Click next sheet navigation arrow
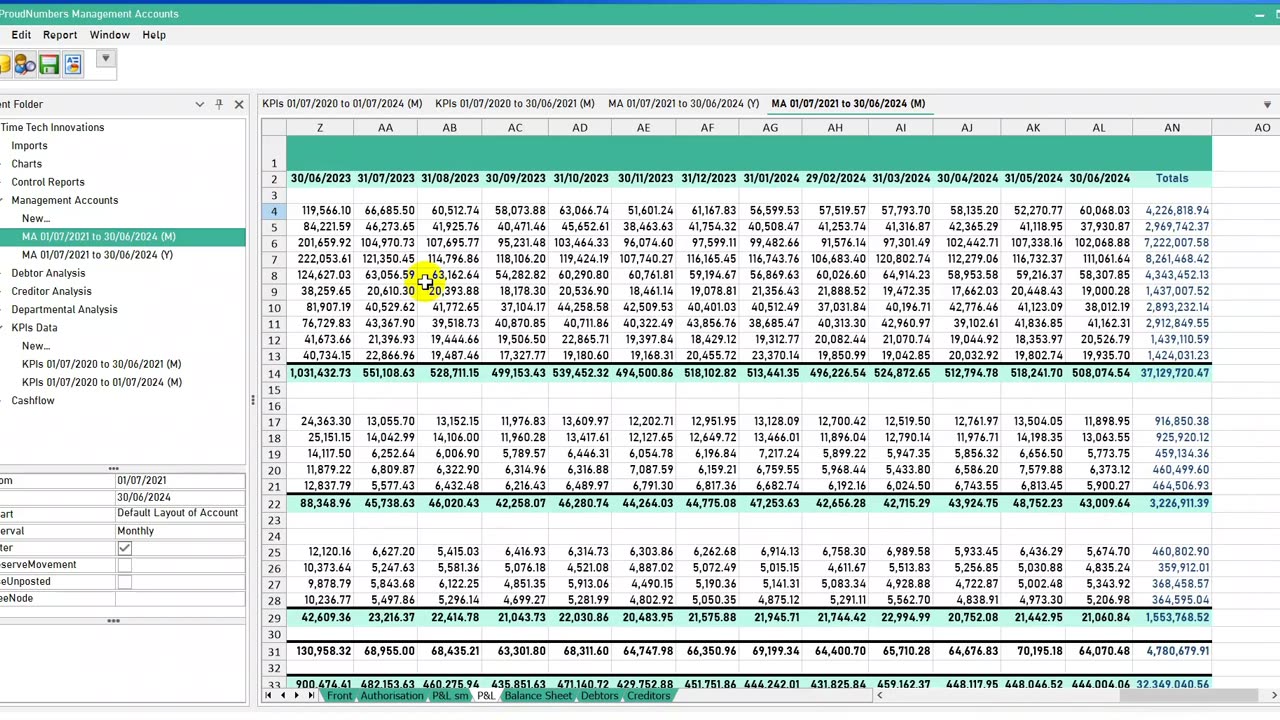1280x720 pixels. pyautogui.click(x=298, y=696)
